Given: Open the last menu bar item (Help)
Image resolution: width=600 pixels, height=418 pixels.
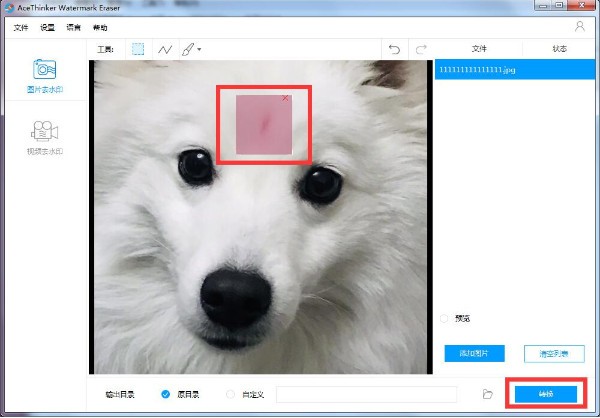Looking at the screenshot, I should tap(100, 28).
